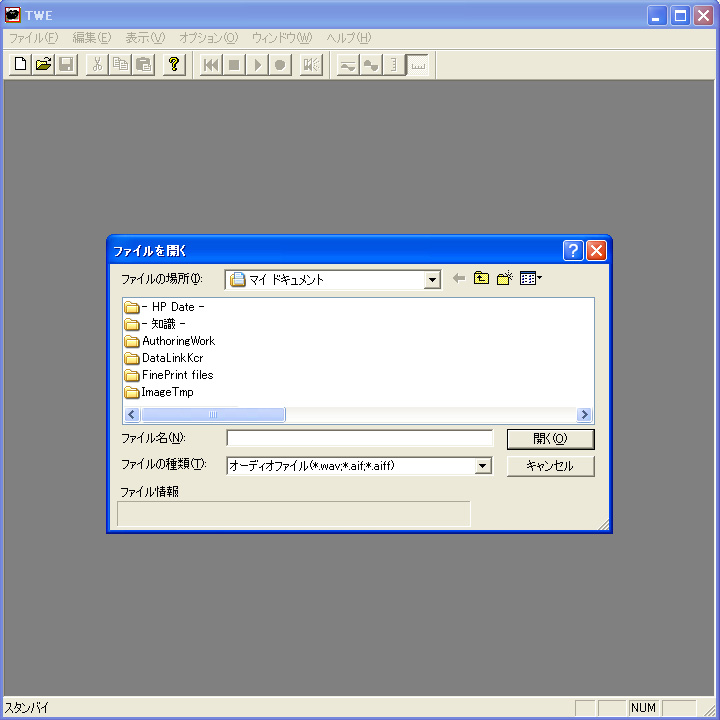Toggle the horizontal ruler toolbar button
720x720 pixels.
click(x=417, y=64)
